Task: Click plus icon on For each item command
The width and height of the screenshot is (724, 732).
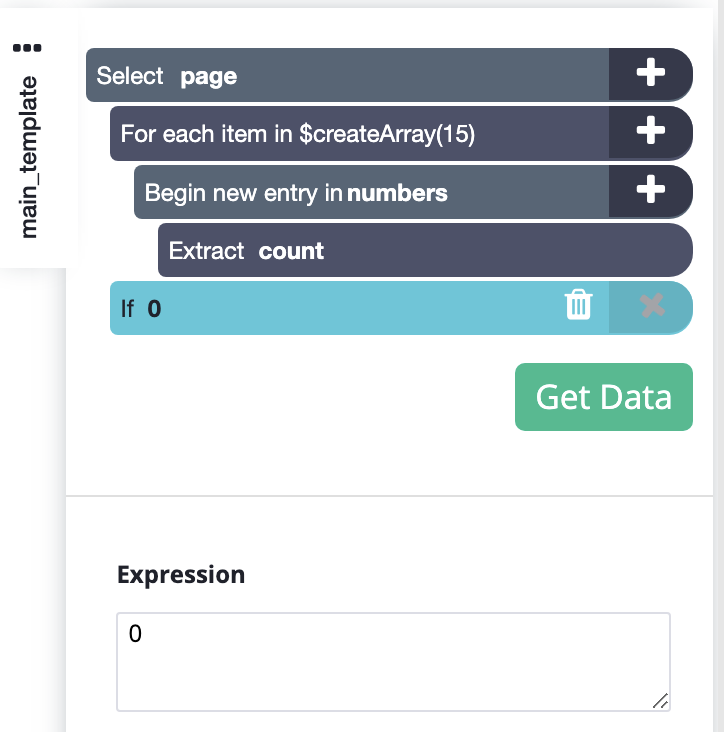Action: [x=651, y=132]
